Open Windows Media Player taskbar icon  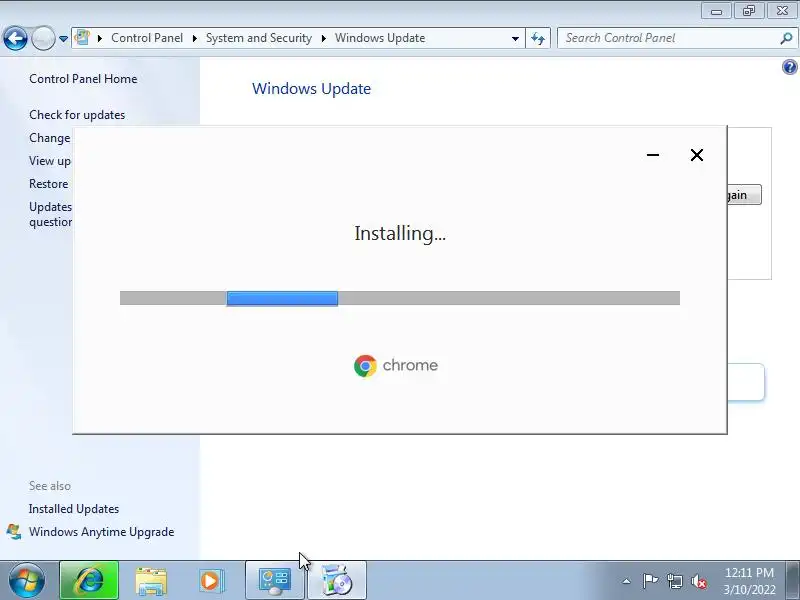[210, 581]
